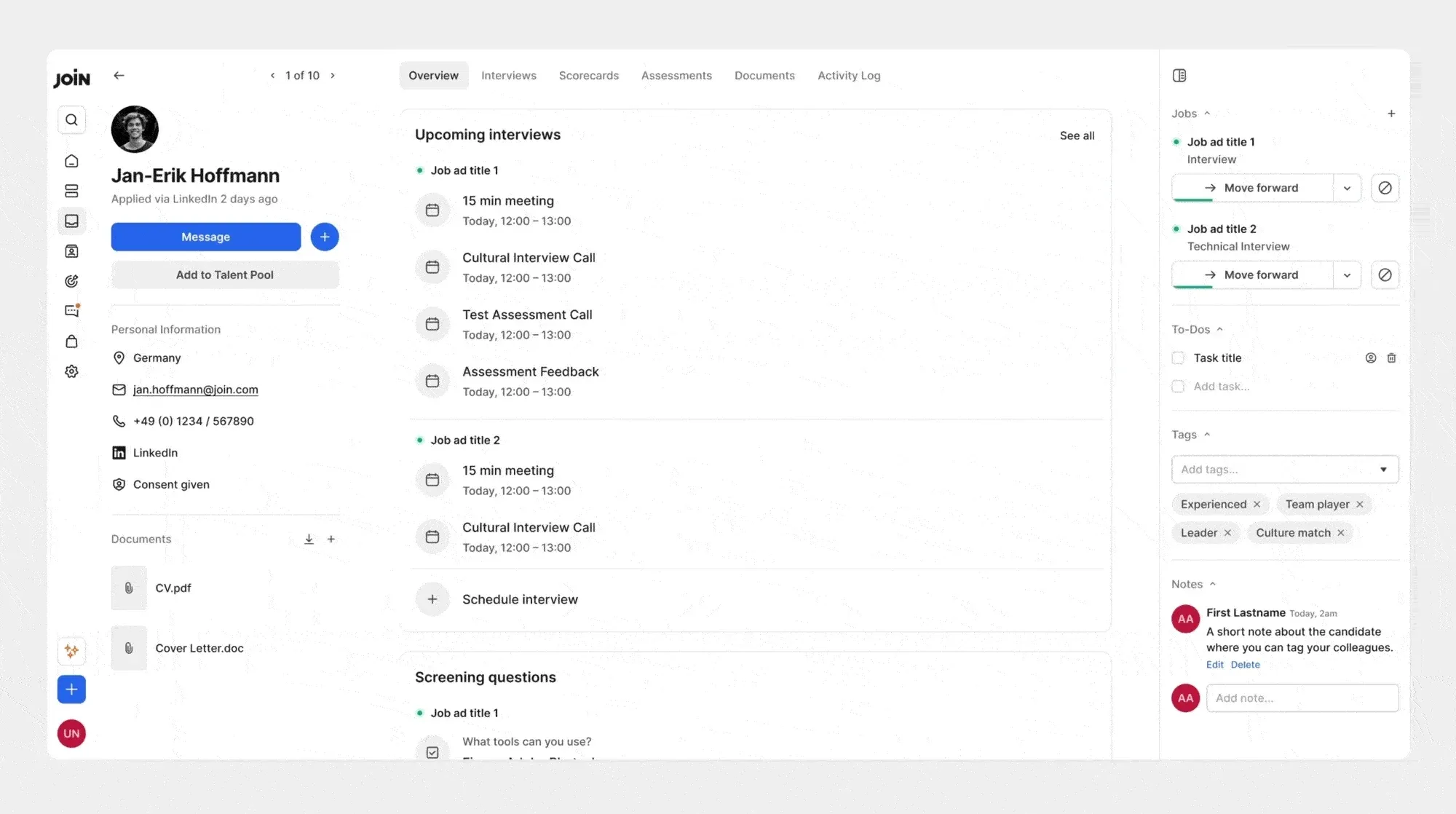Click the sparkle AI assistant icon

71,651
